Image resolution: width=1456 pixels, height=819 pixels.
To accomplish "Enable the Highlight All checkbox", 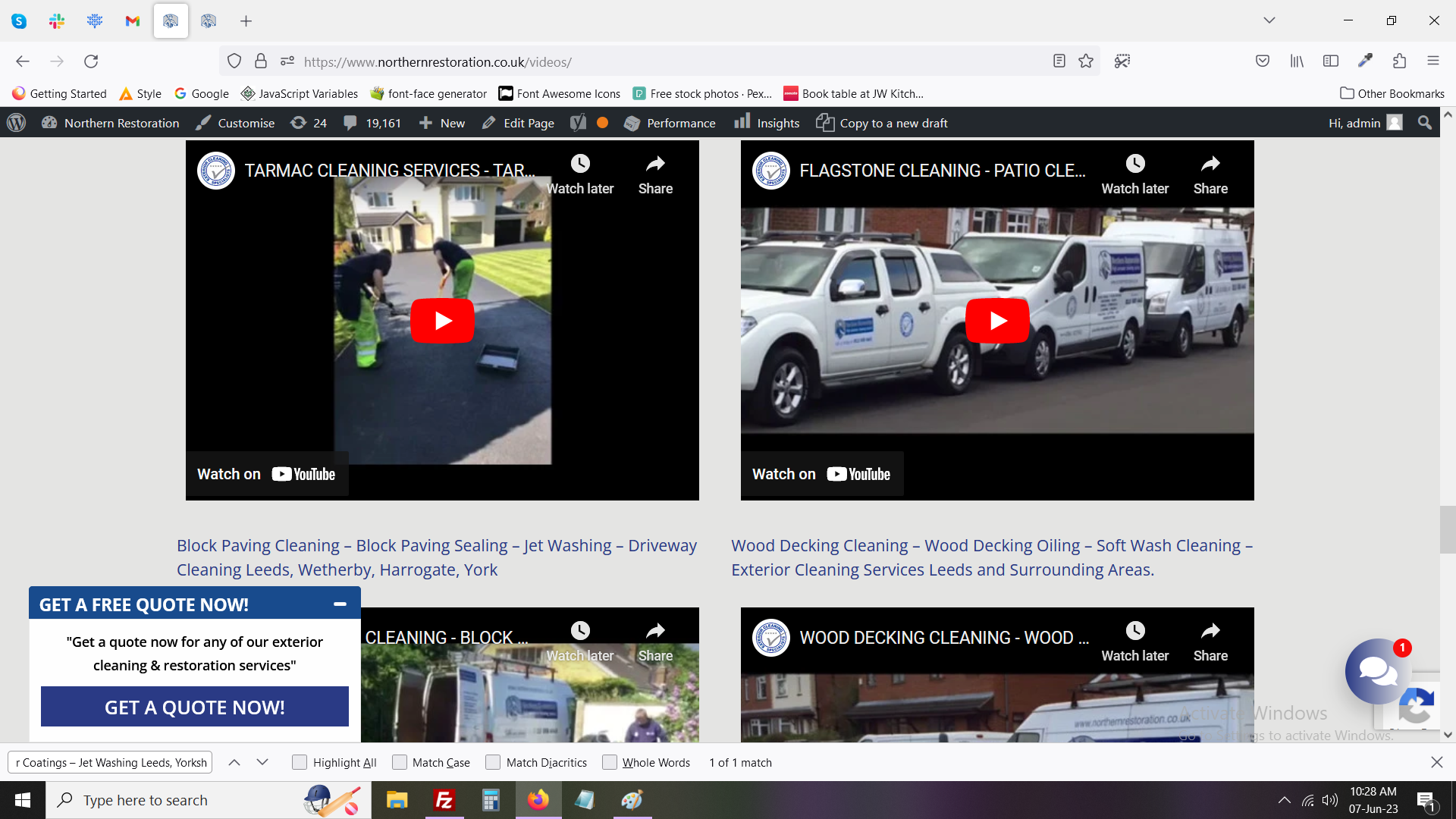I will tap(300, 763).
